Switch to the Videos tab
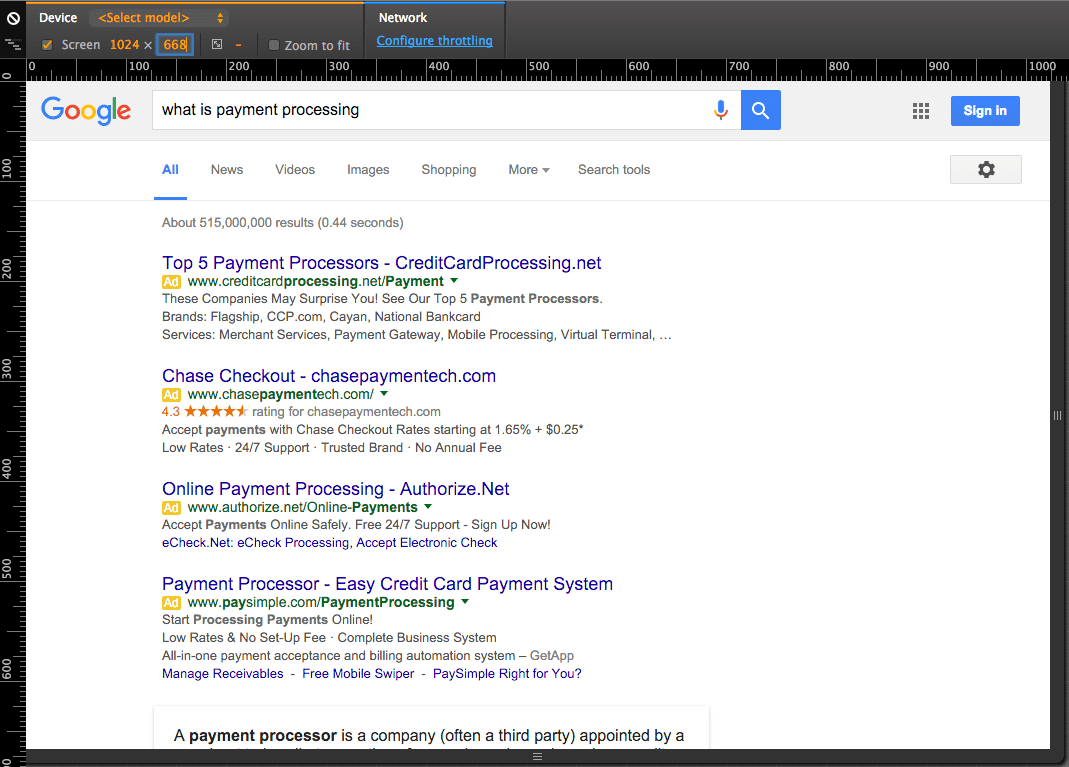The image size is (1069, 767). (x=295, y=170)
